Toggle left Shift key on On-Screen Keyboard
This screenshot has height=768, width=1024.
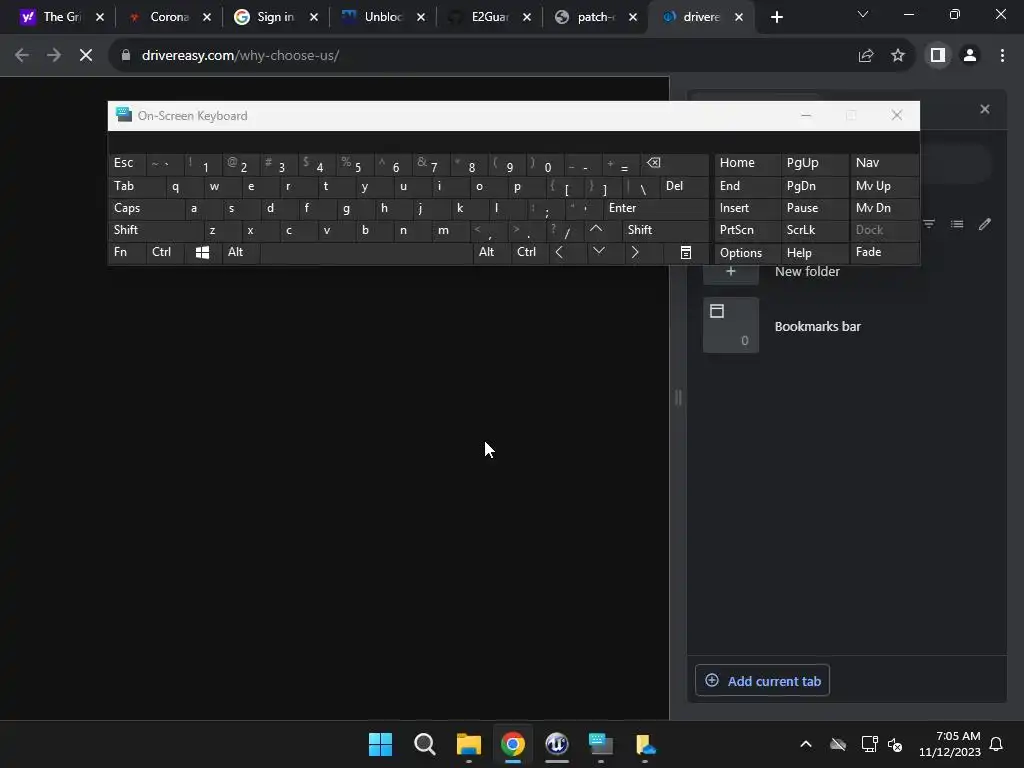click(x=155, y=230)
